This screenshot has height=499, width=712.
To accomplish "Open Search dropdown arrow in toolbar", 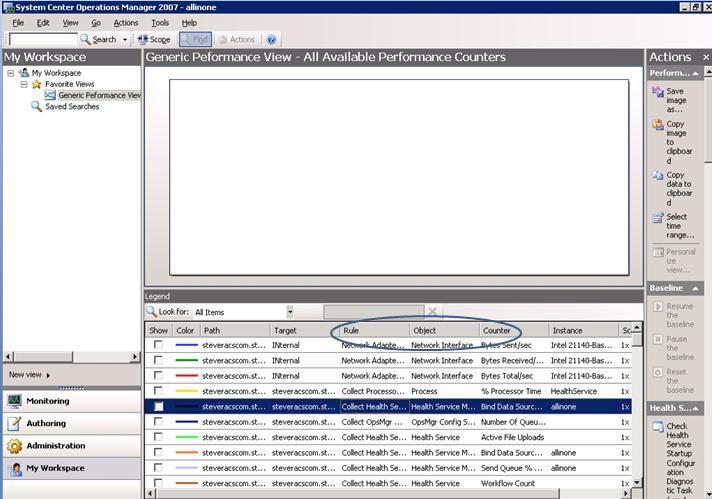I will coord(125,40).
